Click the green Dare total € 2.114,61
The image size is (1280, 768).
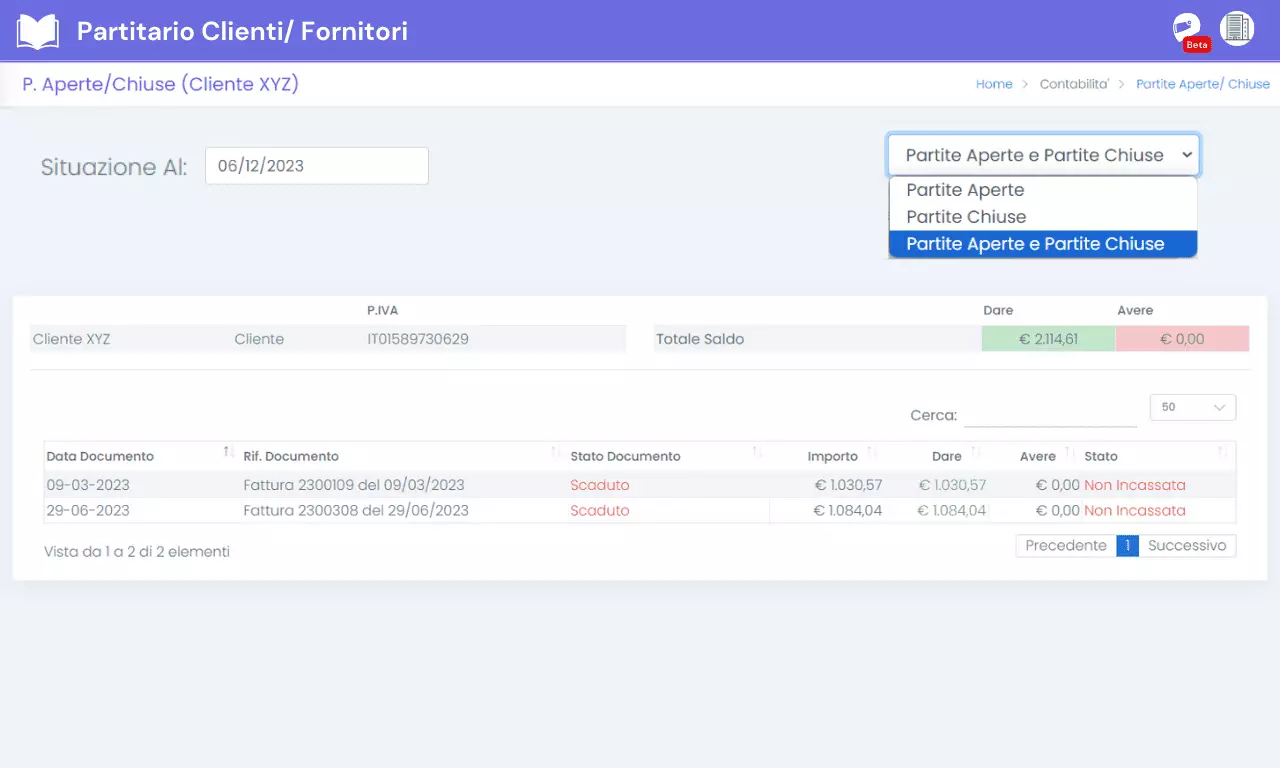click(x=1048, y=339)
